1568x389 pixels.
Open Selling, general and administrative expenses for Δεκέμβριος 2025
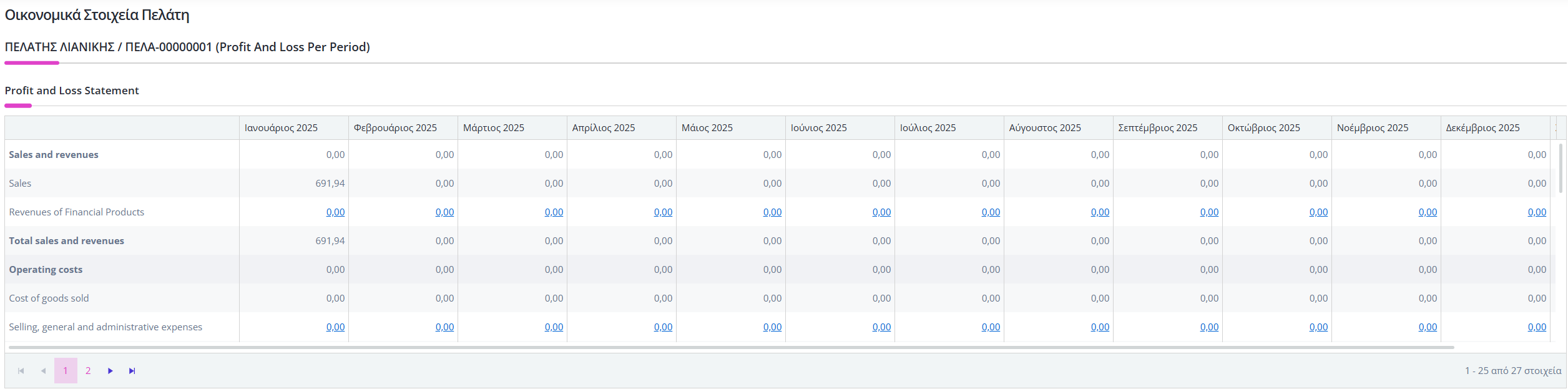[x=1537, y=327]
